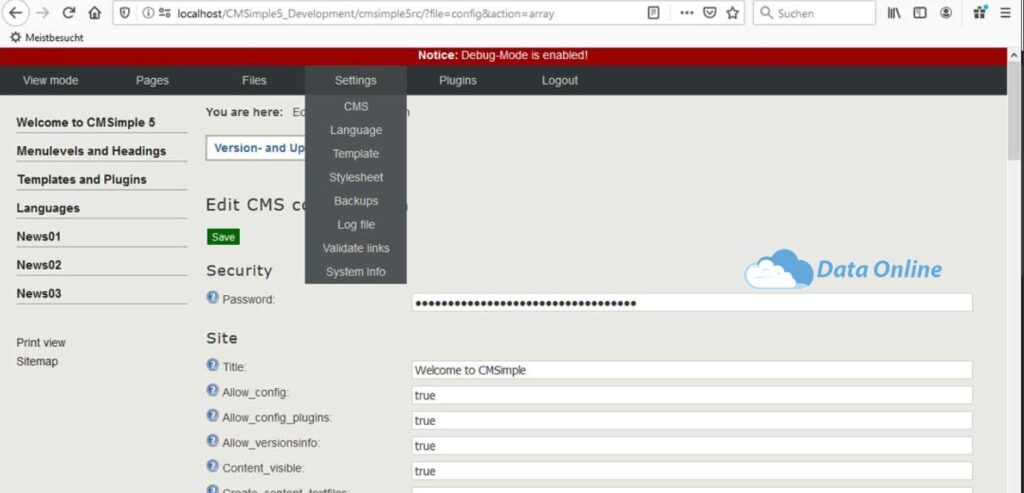Screen dimensions: 1024x493
Task: Open the Firefox hamburger menu
Action: pyautogui.click(x=1005, y=13)
